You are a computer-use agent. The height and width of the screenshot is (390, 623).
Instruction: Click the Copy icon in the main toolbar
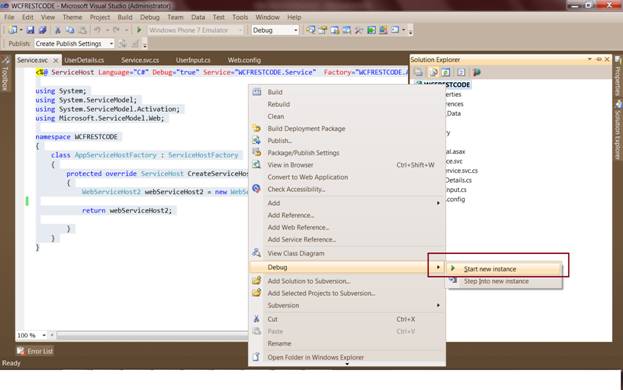point(70,30)
